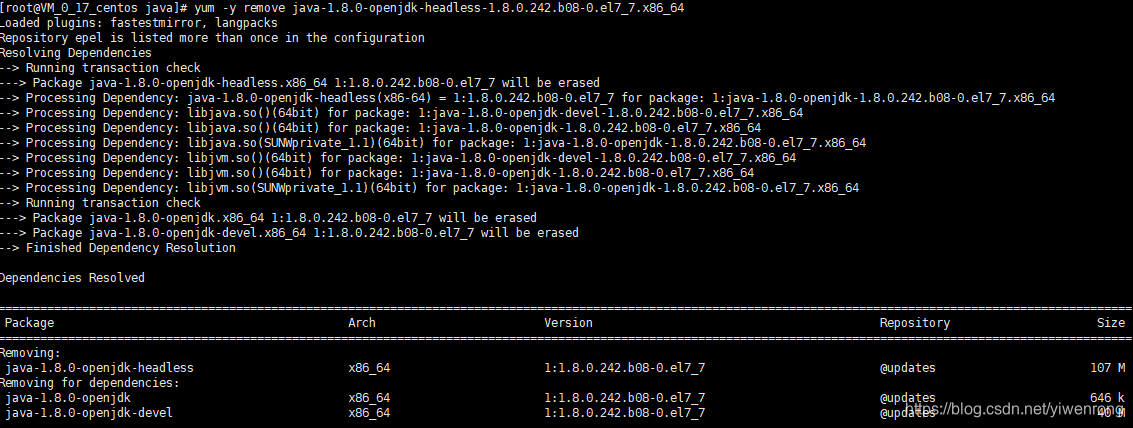Click the 'Dependencies Resolved' text

72,278
